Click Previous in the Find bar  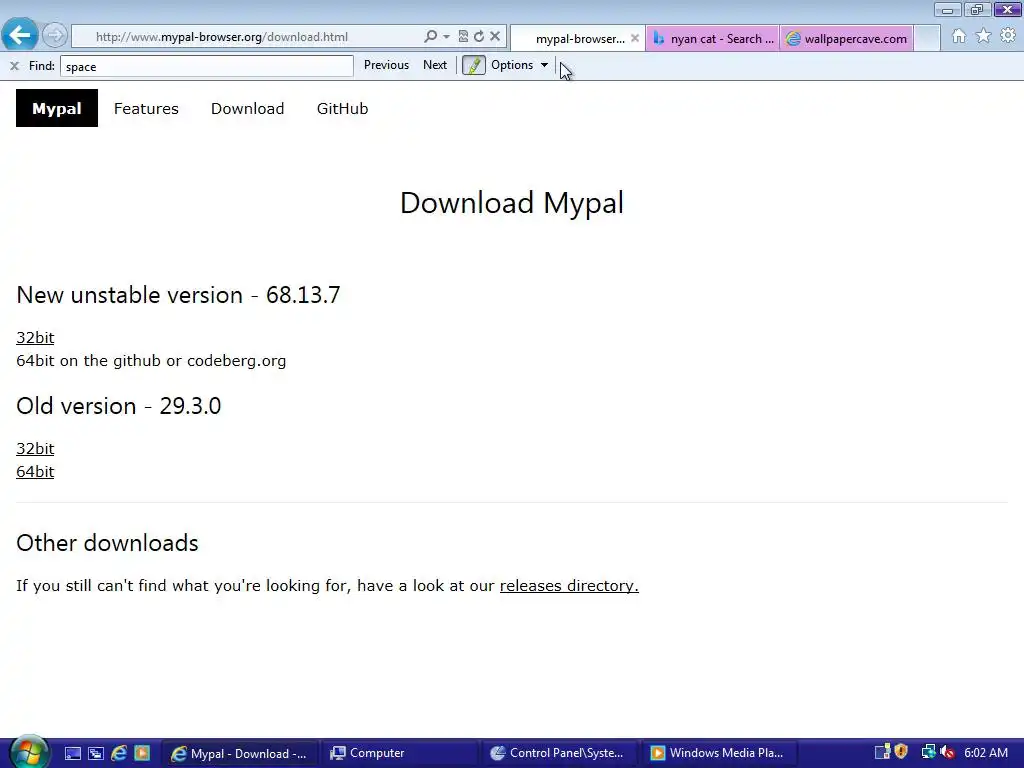pyautogui.click(x=386, y=65)
